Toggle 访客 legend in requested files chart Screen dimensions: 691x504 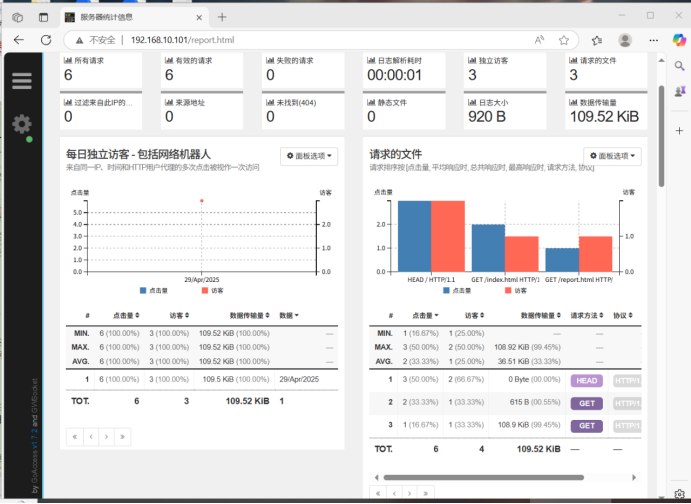tap(516, 291)
